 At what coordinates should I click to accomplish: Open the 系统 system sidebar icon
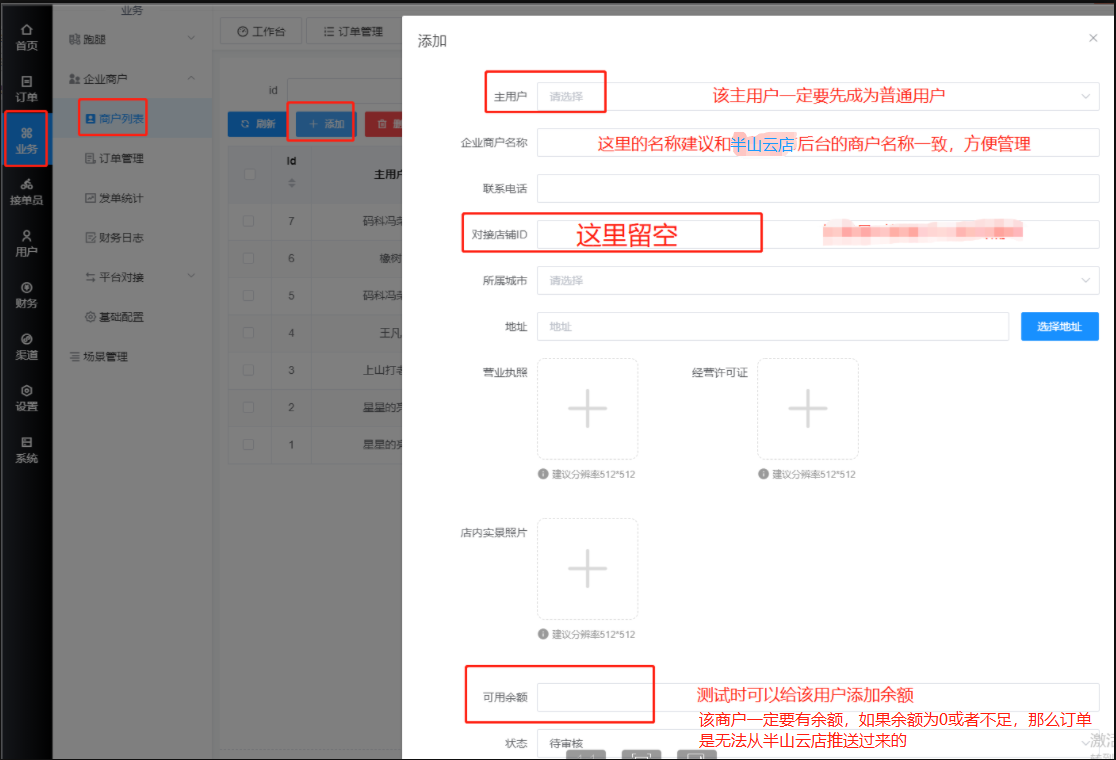[x=26, y=450]
